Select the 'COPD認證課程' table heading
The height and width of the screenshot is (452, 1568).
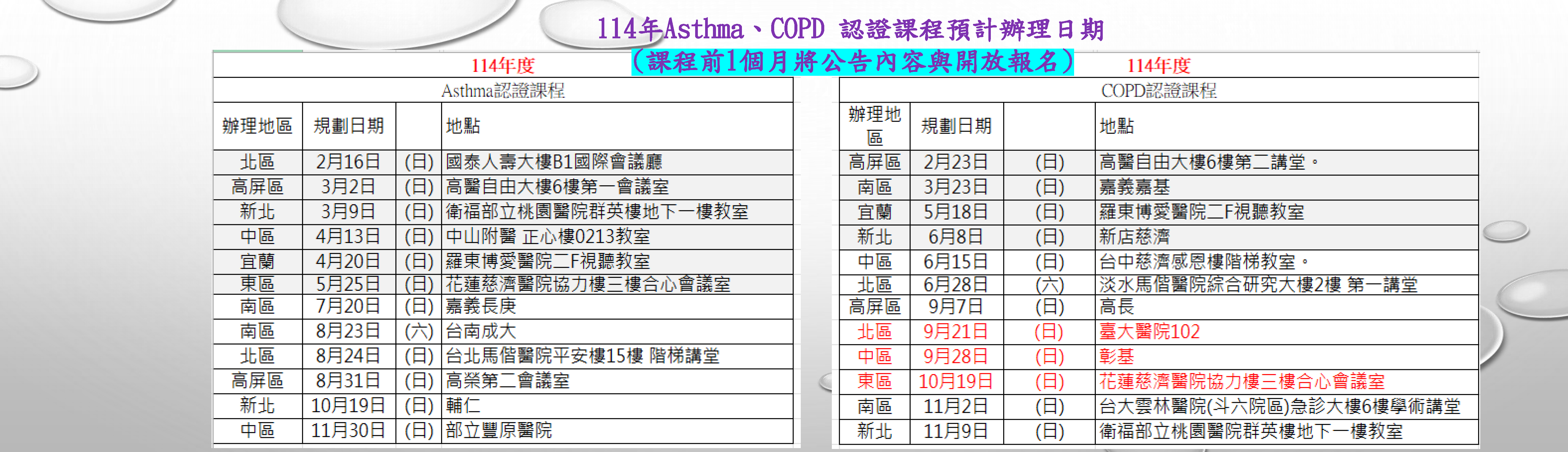click(1158, 90)
